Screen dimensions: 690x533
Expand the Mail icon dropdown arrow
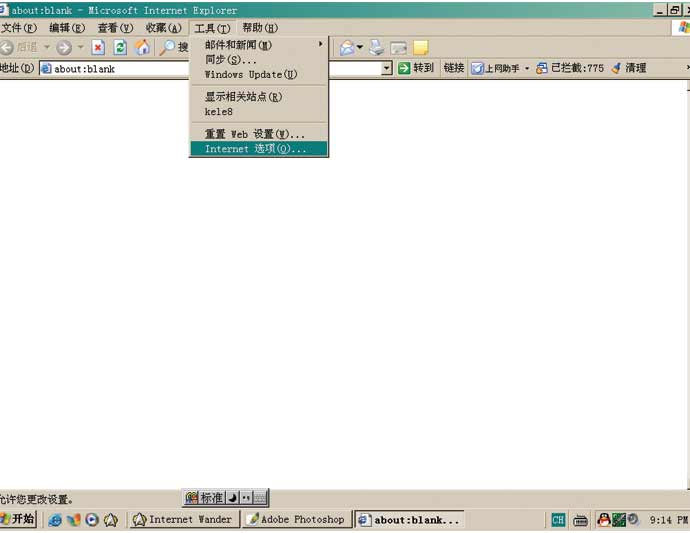[360, 47]
